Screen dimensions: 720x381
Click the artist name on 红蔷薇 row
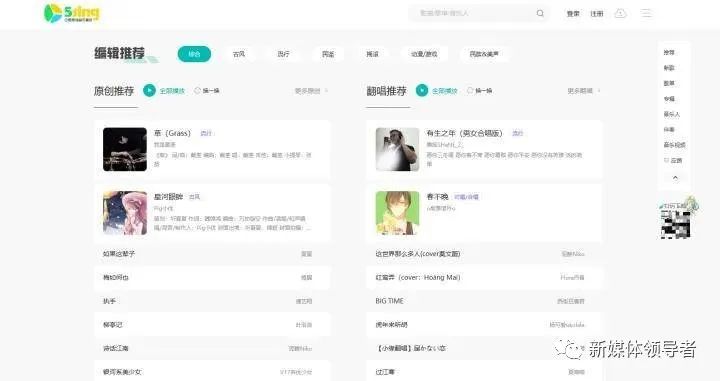coord(572,277)
